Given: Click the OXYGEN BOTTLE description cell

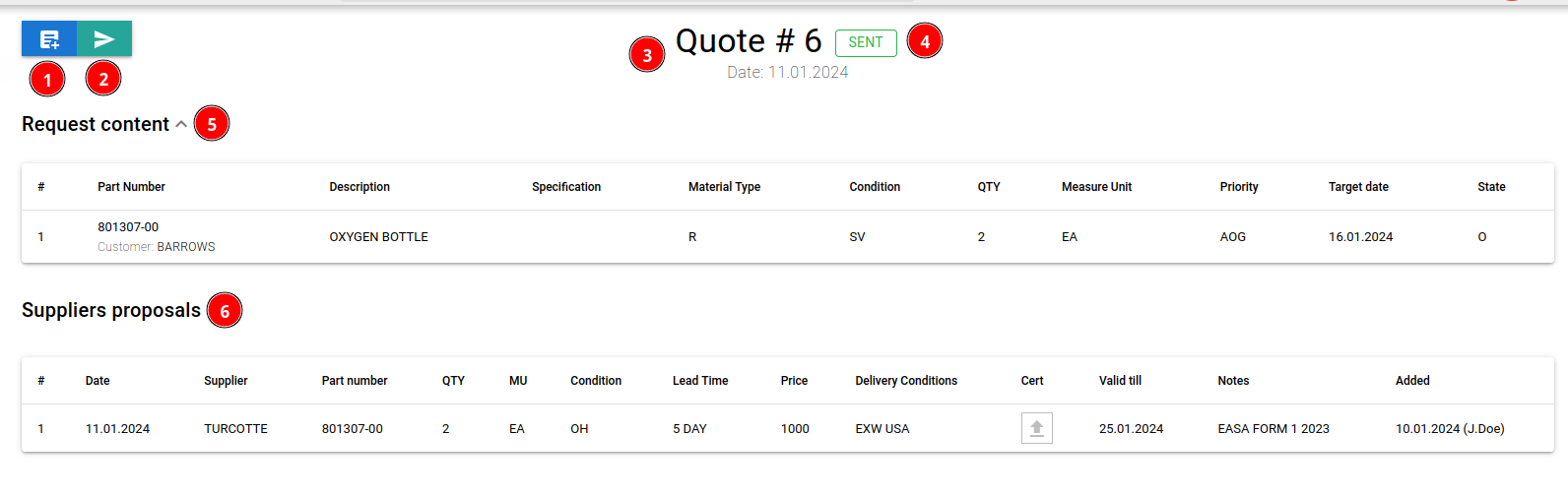Looking at the screenshot, I should pos(378,237).
